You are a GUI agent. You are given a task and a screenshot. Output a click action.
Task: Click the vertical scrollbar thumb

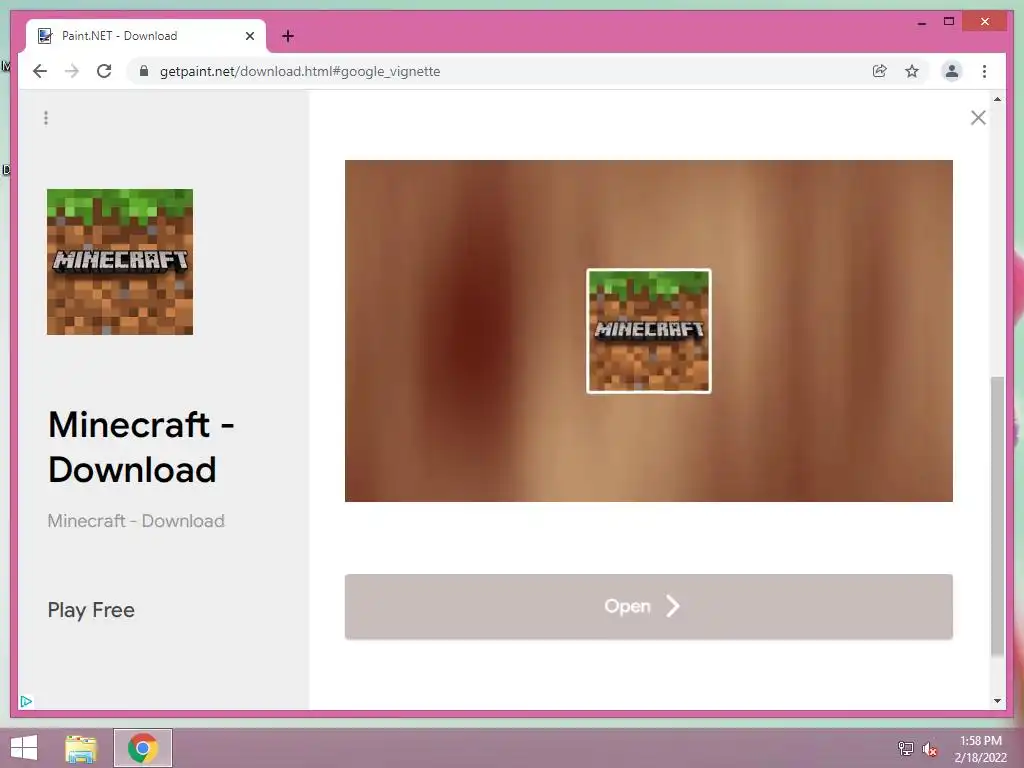point(997,516)
